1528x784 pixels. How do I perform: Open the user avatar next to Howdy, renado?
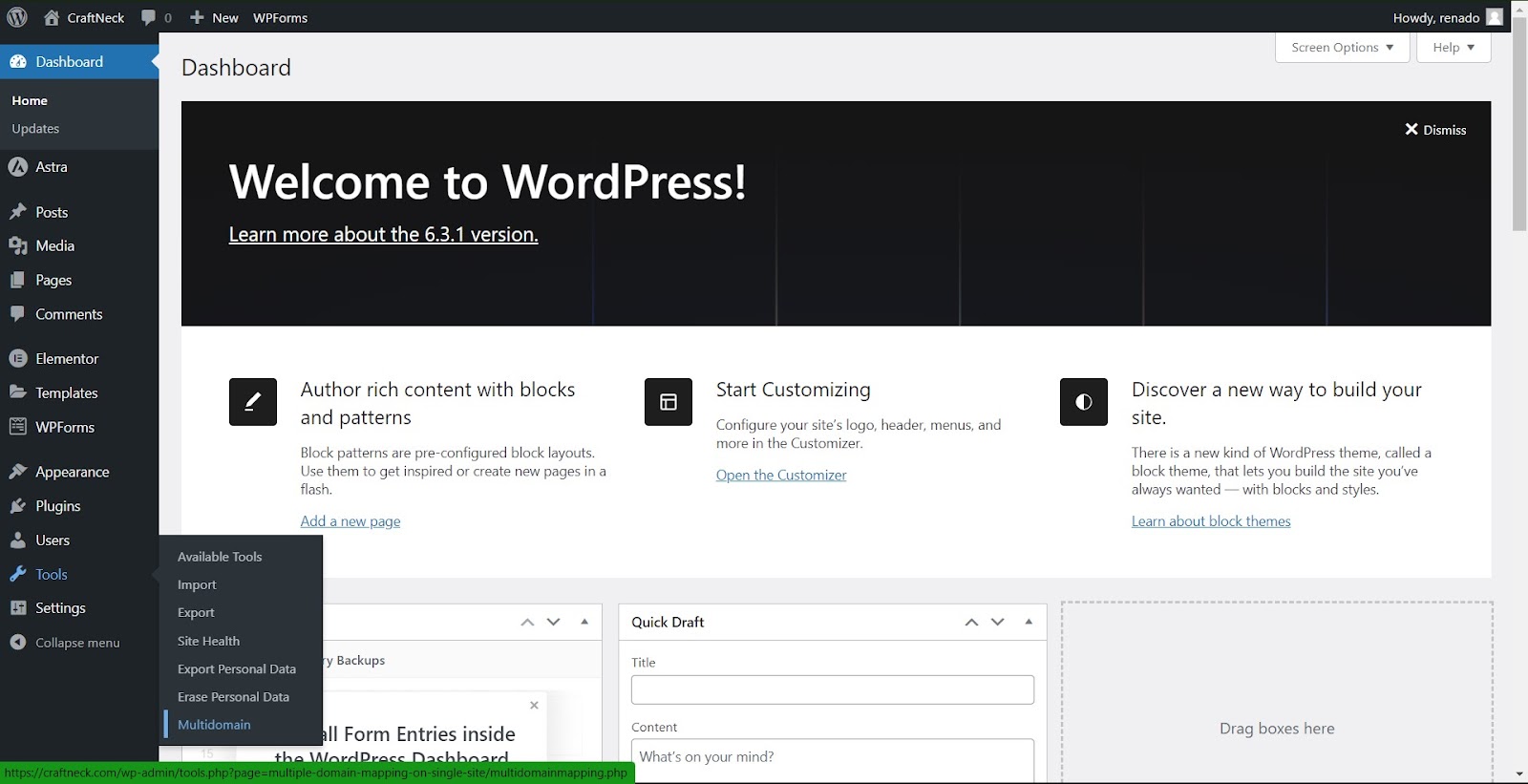coord(1495,17)
